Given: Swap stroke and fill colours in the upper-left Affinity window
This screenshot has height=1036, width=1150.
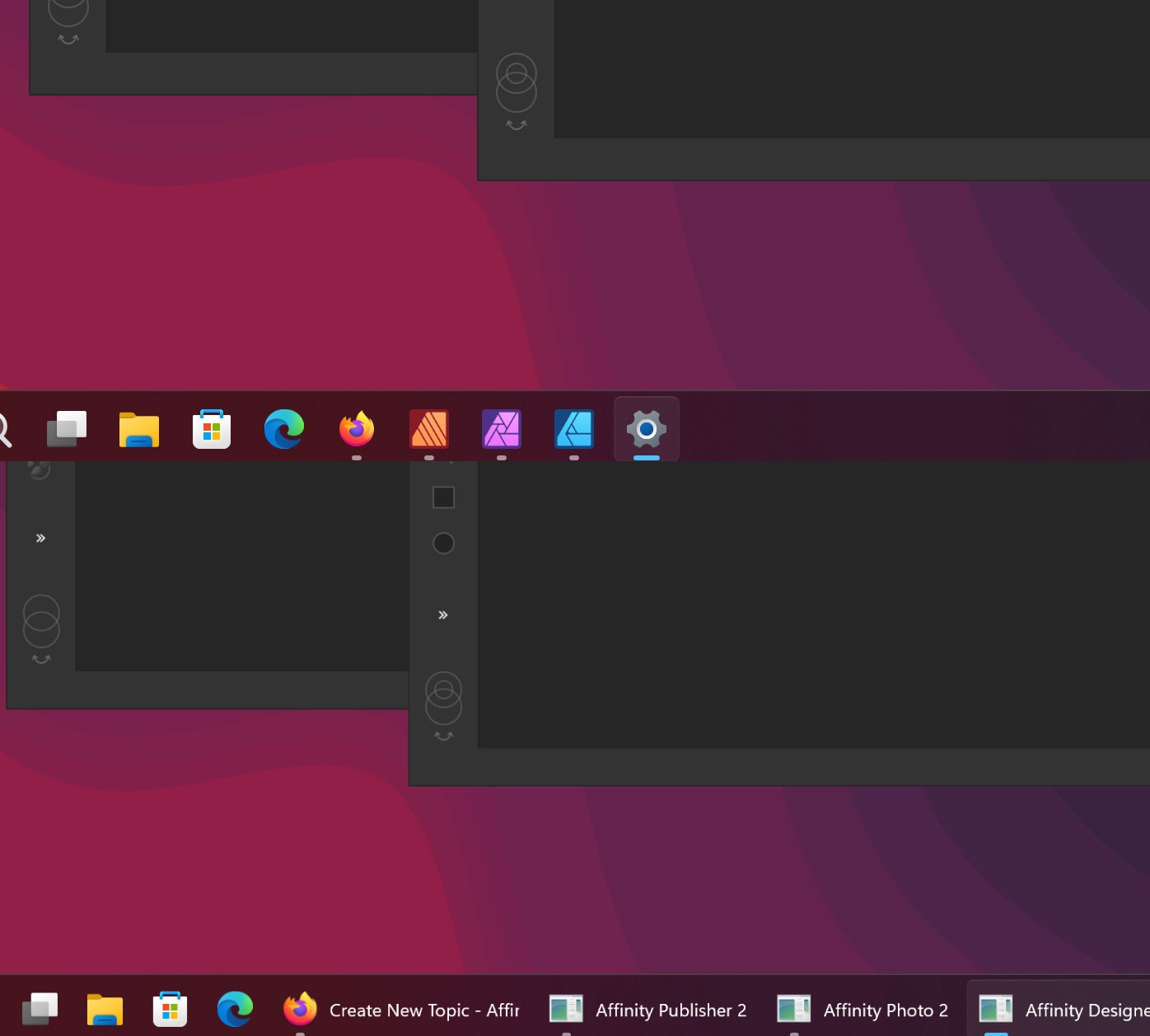Looking at the screenshot, I should [x=68, y=40].
